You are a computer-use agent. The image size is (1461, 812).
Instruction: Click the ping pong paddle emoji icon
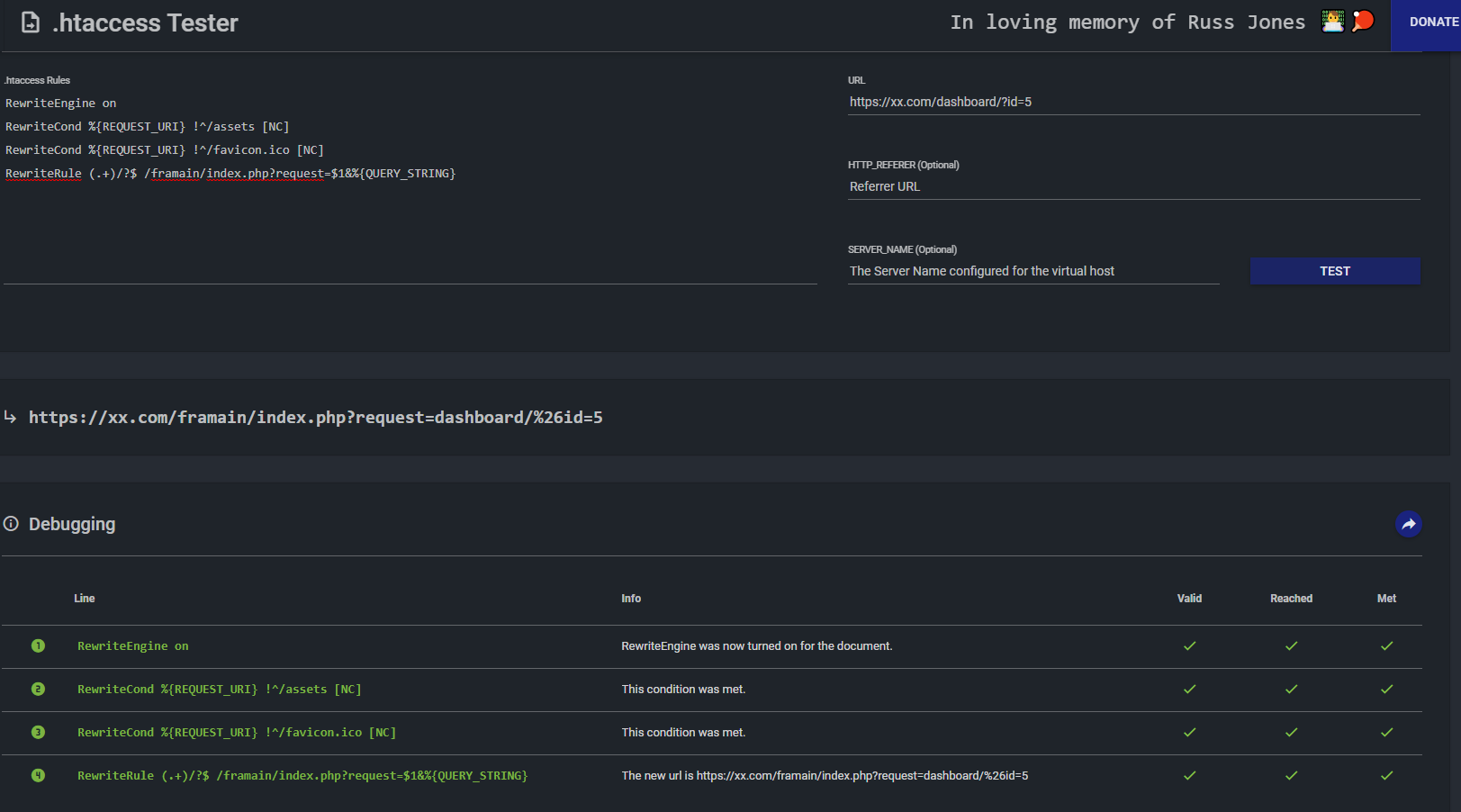(x=1363, y=21)
